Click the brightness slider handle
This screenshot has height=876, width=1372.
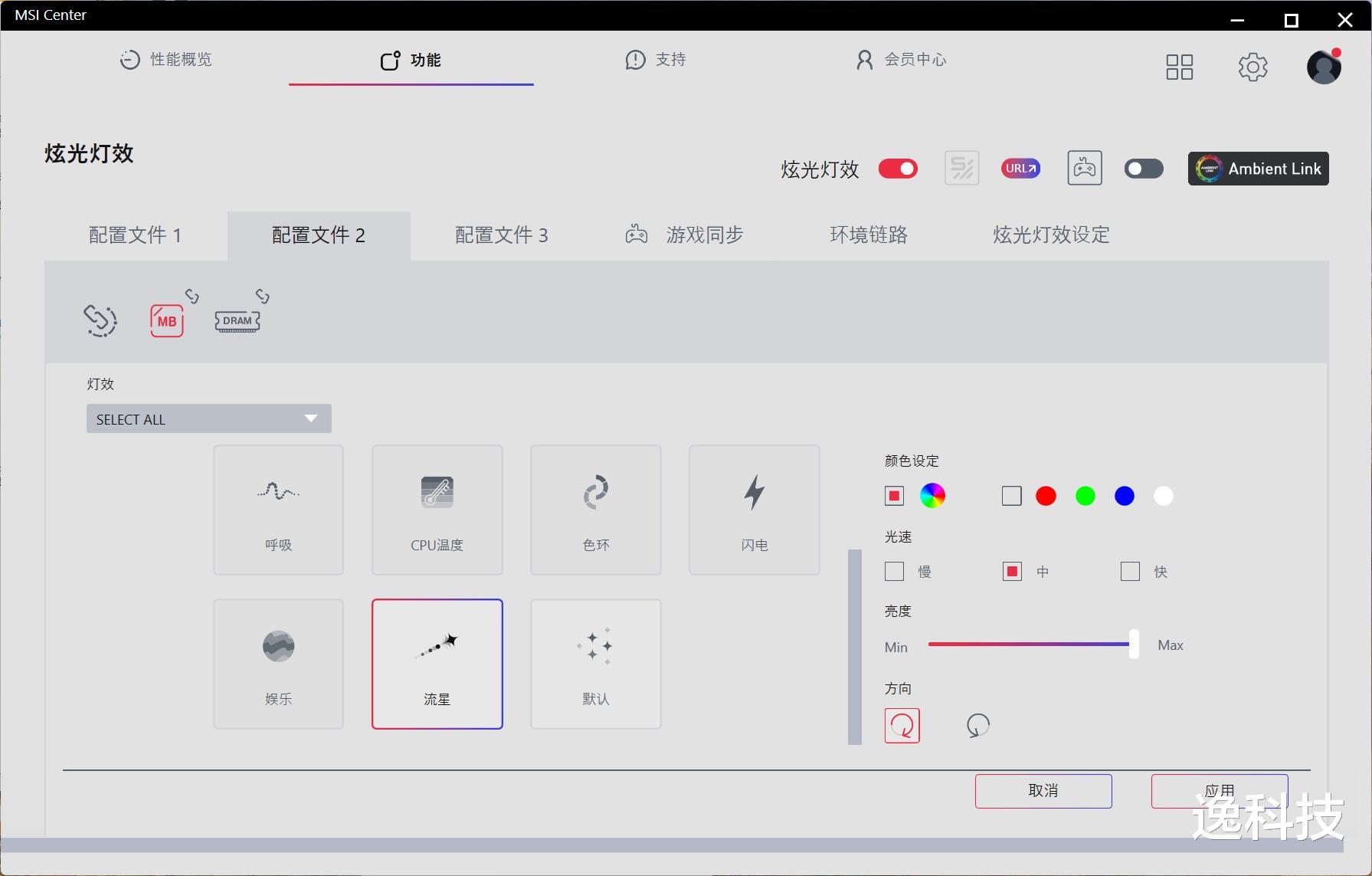1134,645
